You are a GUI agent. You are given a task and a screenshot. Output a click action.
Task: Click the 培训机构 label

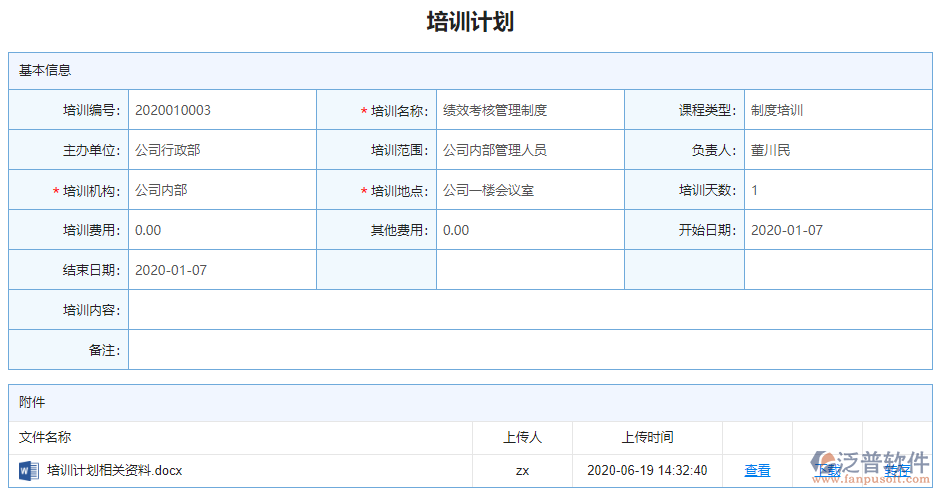pyautogui.click(x=91, y=191)
